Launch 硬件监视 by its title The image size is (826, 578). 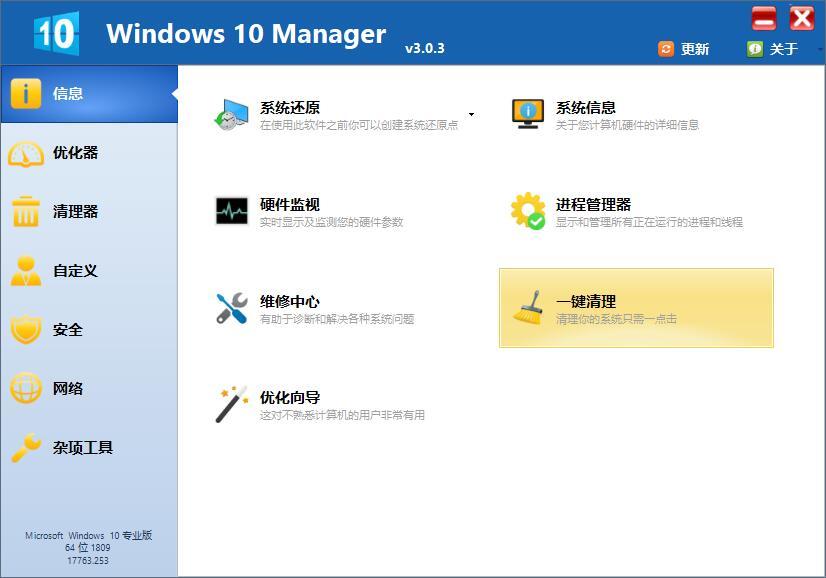[290, 204]
